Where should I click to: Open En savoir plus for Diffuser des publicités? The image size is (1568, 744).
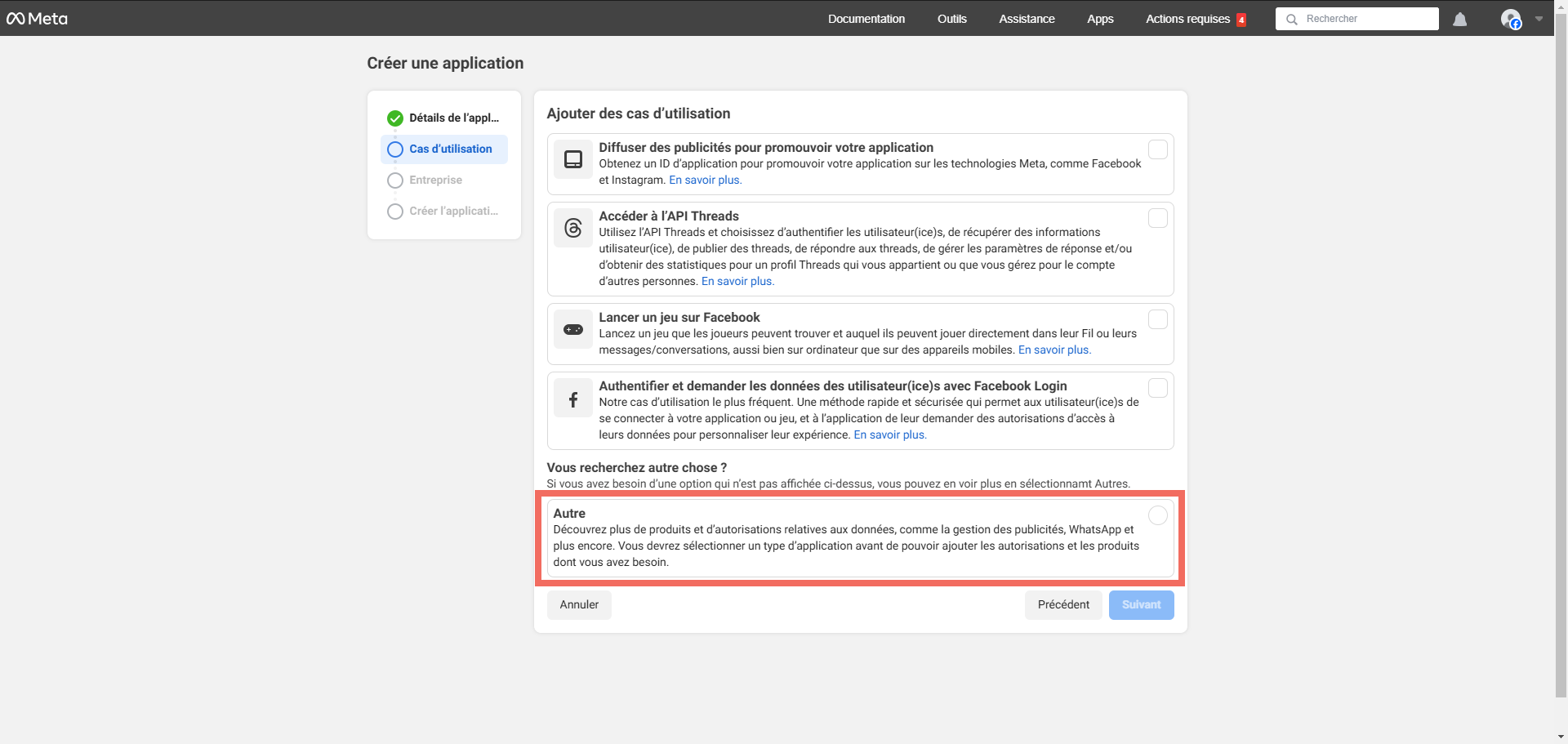point(706,180)
